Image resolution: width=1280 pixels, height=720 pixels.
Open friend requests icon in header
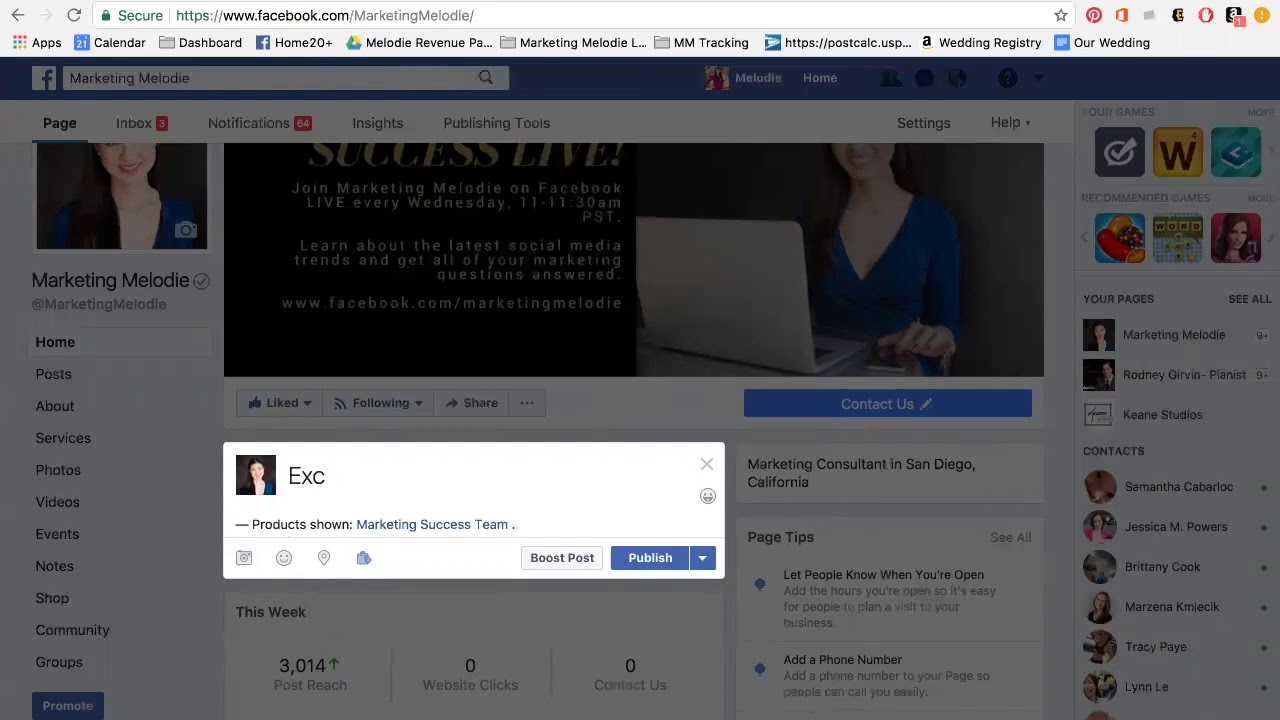click(x=890, y=78)
